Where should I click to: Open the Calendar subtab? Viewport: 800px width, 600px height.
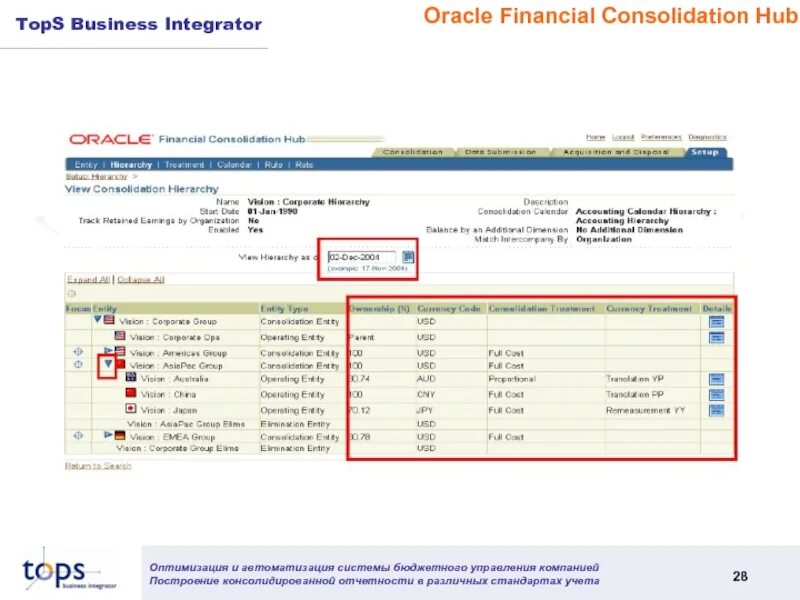click(x=234, y=165)
